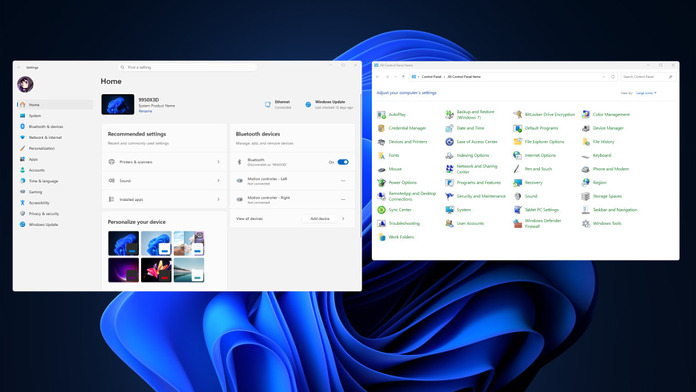Screen dimensions: 696x392
Task: Open Troubleshooting icon
Action: click(381, 223)
